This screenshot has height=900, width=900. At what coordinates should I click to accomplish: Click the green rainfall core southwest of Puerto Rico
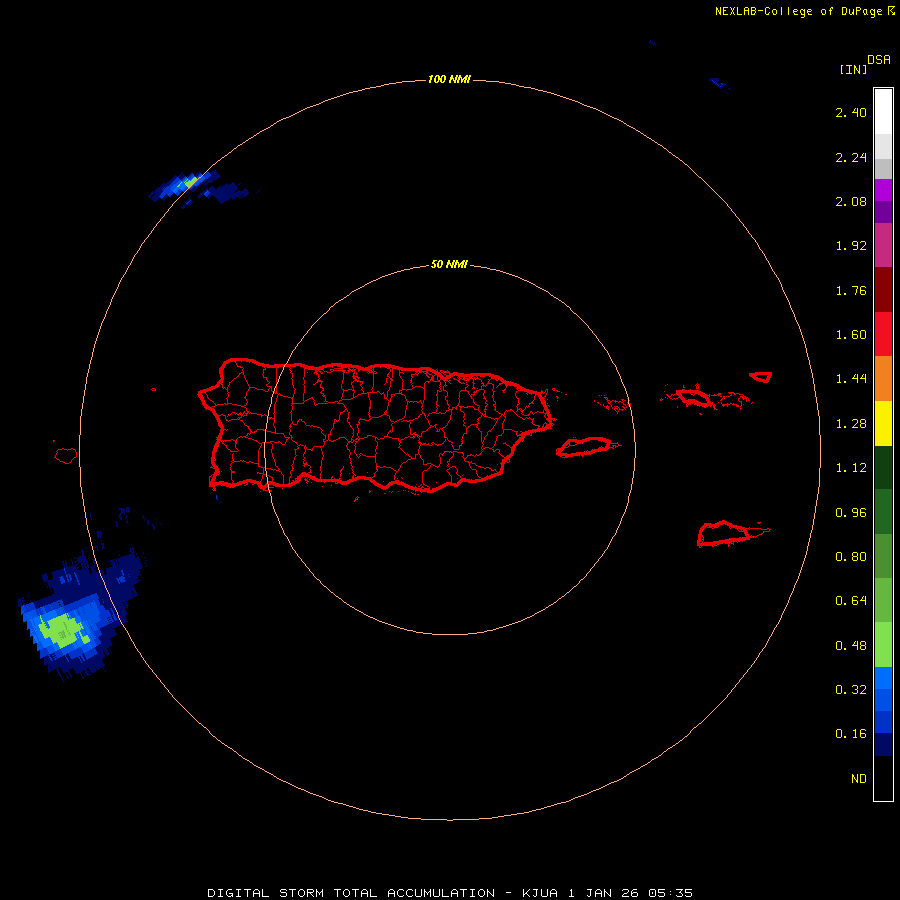point(64,631)
